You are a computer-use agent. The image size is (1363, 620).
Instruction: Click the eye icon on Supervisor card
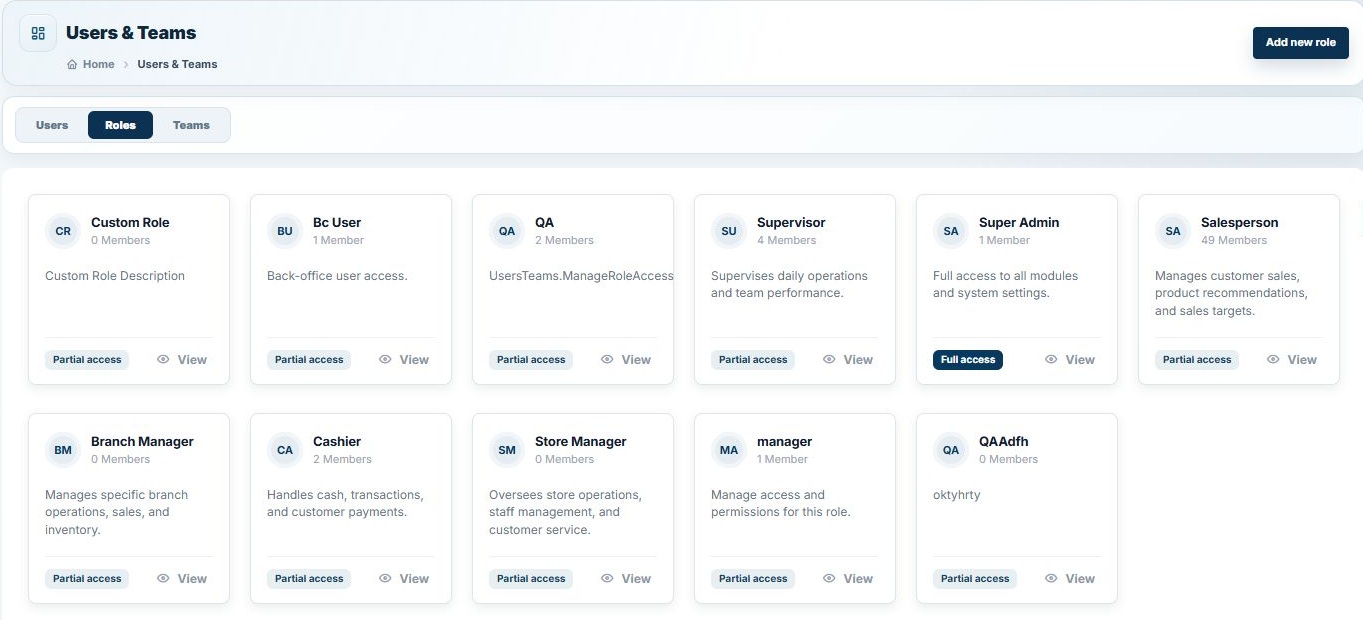tap(829, 359)
